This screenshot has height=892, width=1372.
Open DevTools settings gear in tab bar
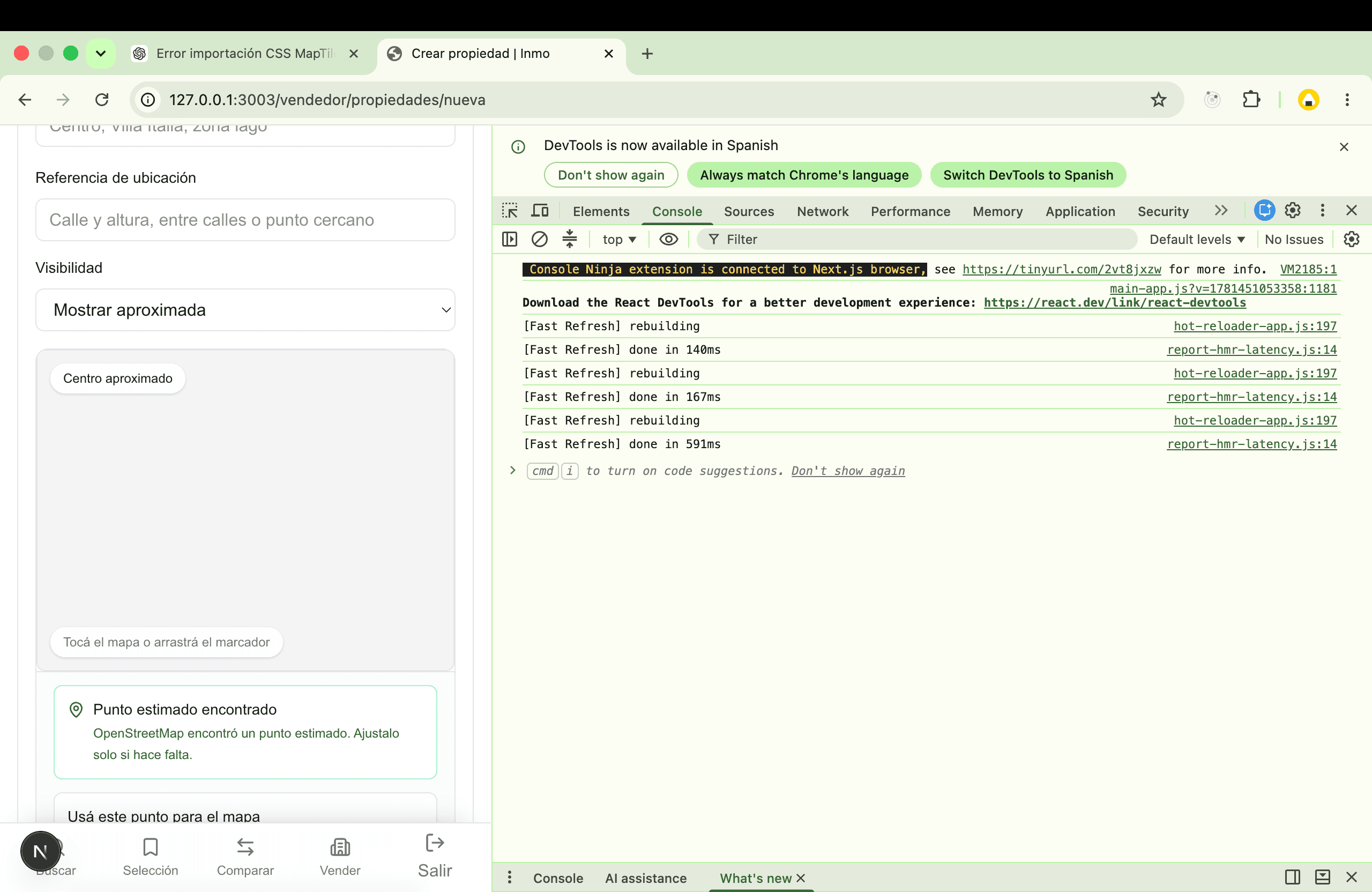pyautogui.click(x=1293, y=211)
